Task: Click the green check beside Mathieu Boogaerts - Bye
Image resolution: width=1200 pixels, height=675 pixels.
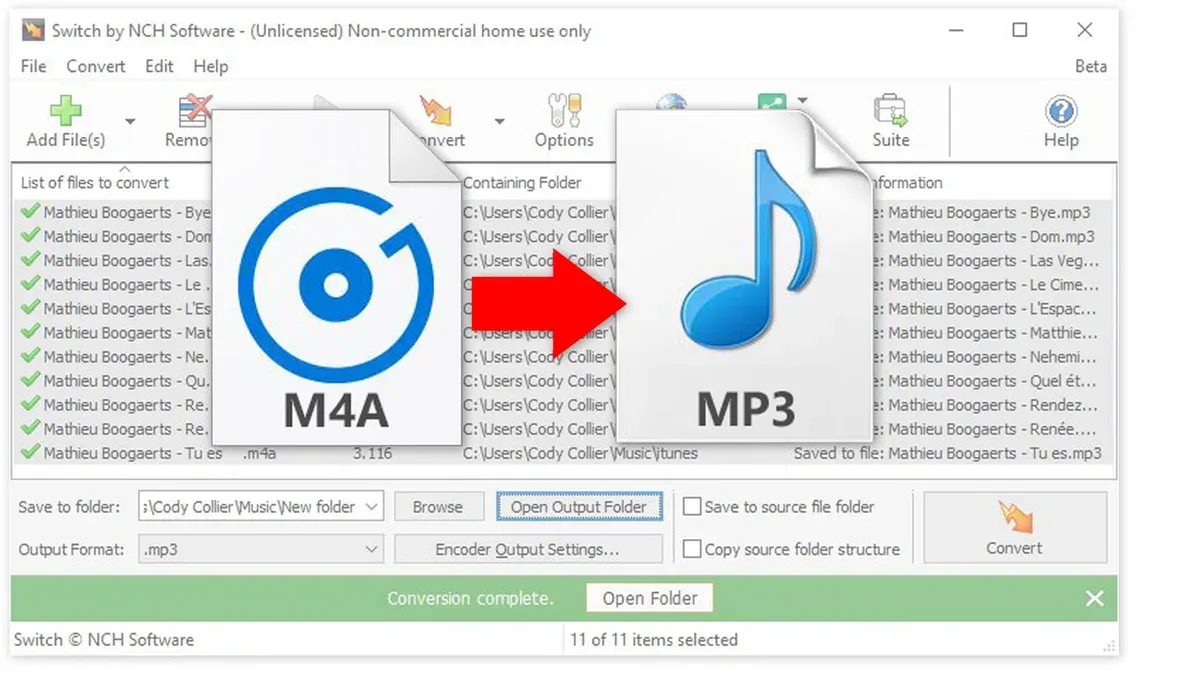Action: click(x=30, y=212)
